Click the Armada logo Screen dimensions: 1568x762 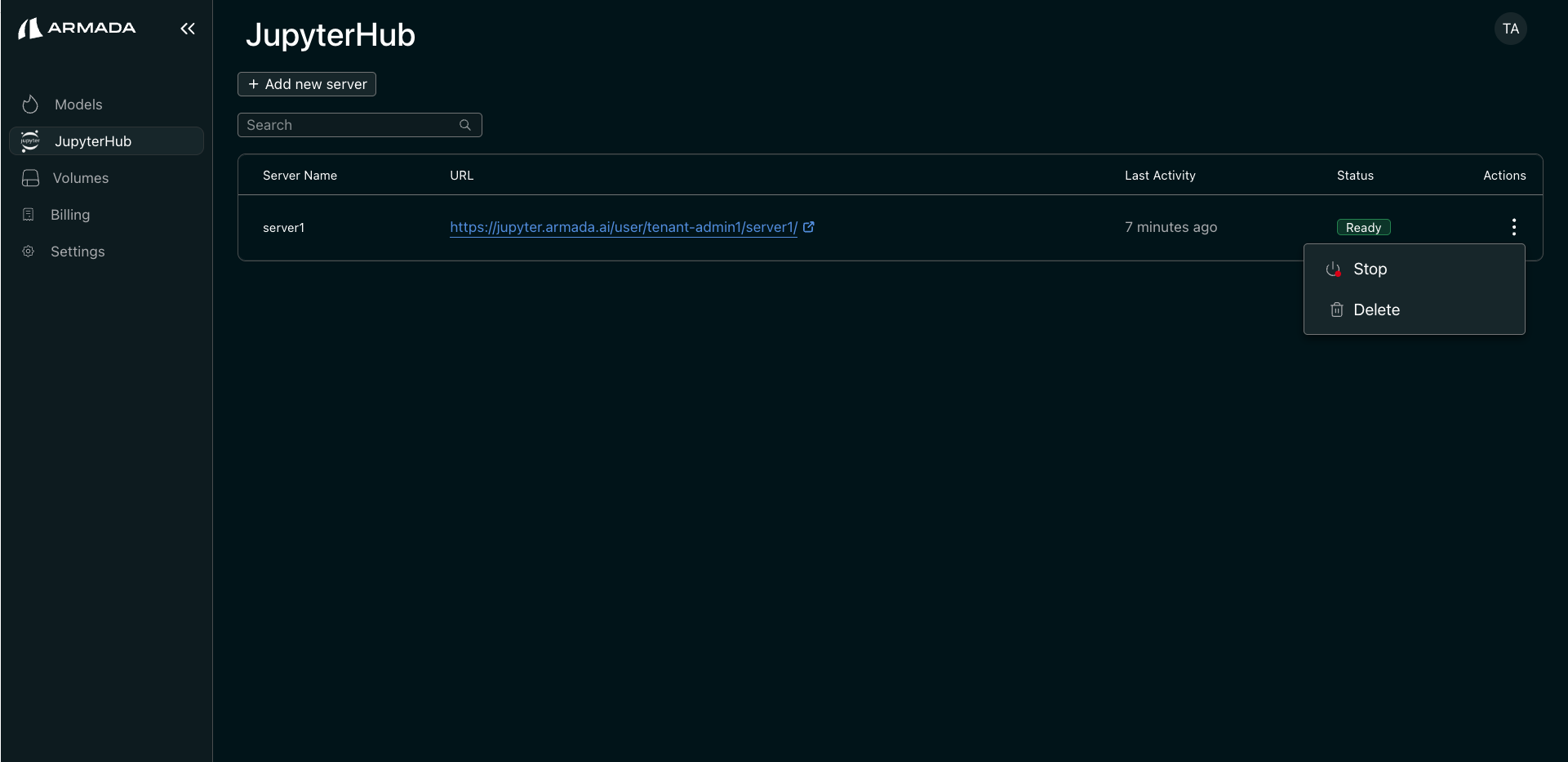[78, 28]
